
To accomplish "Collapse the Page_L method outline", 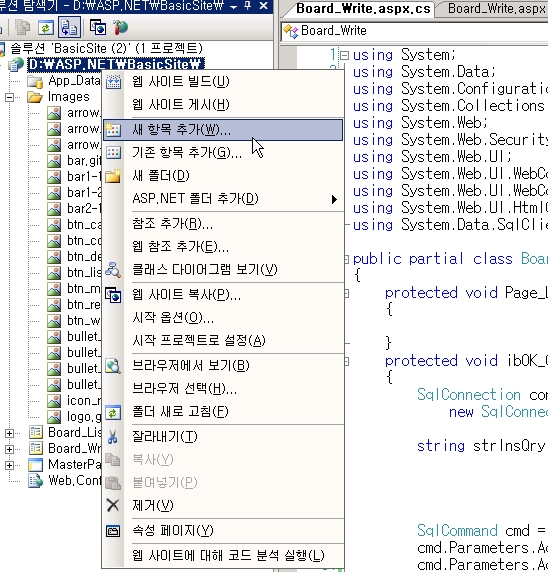I will click(347, 293).
